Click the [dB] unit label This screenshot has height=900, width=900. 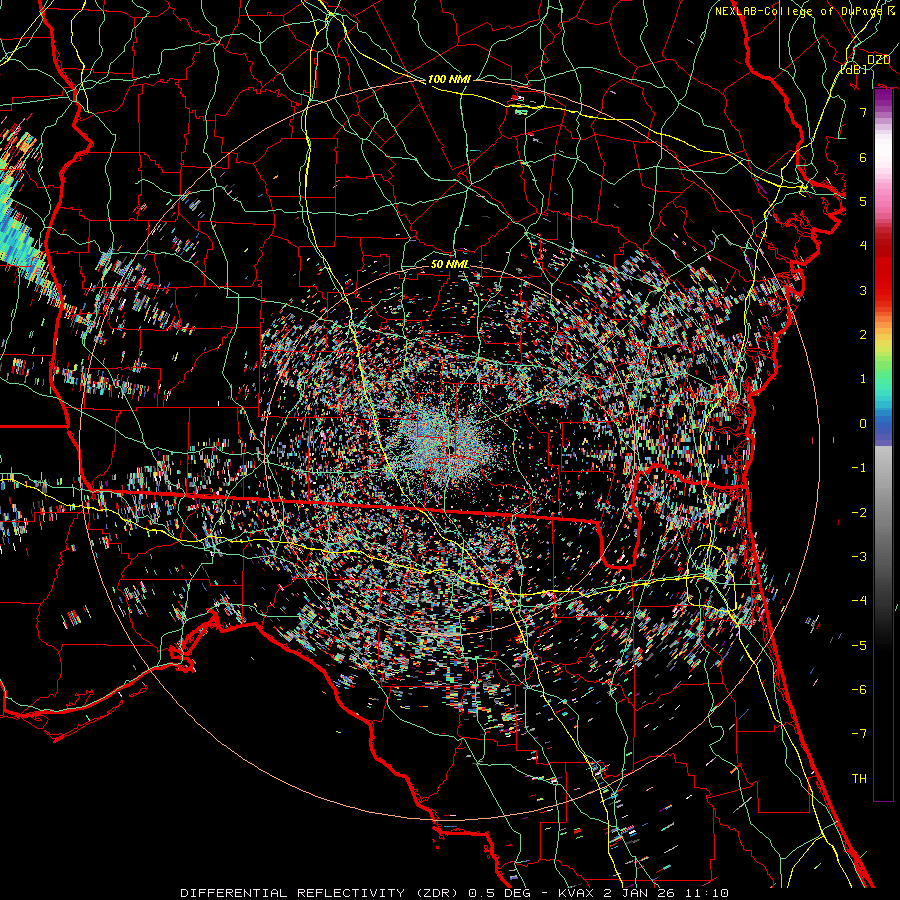[854, 69]
